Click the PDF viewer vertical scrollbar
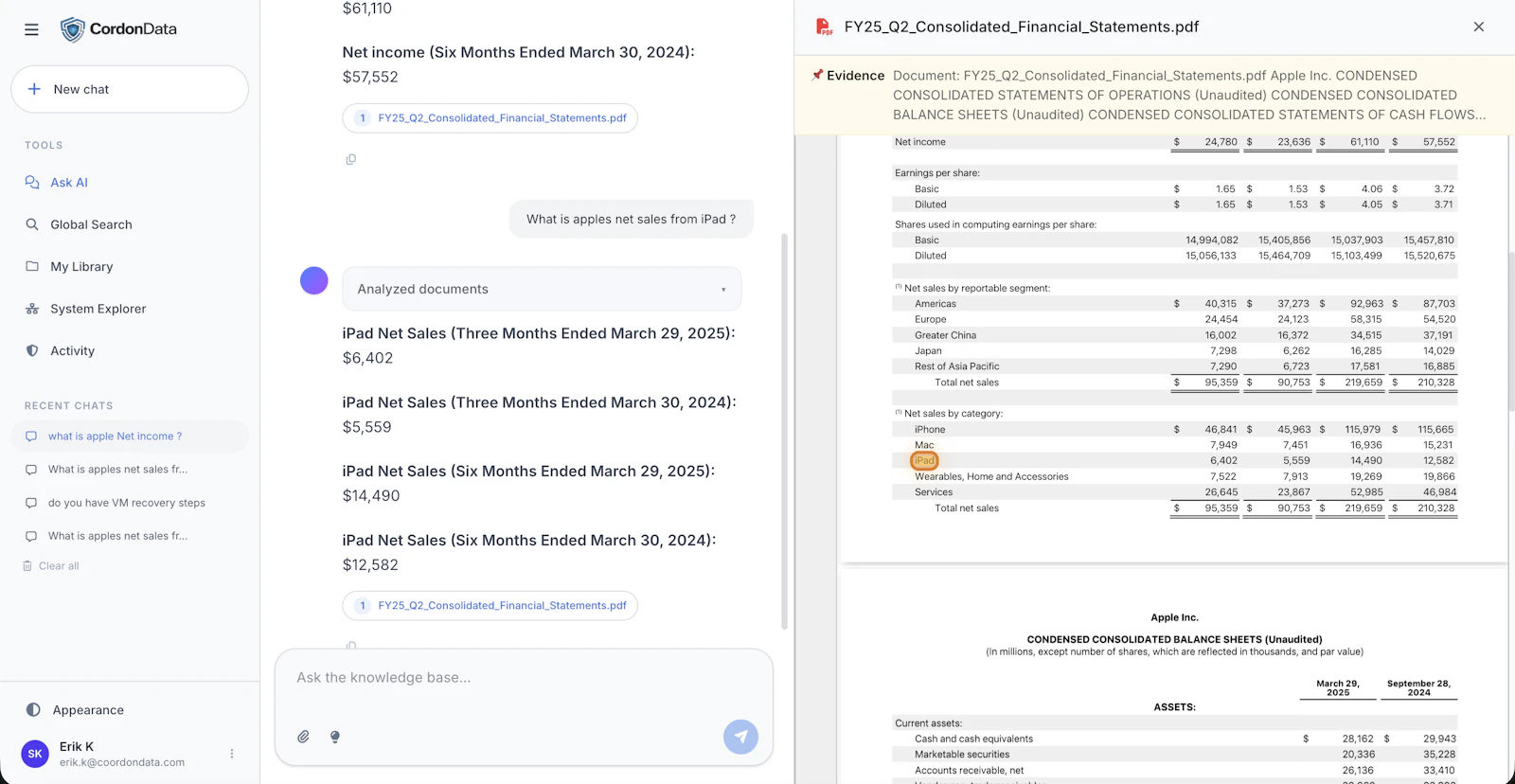The height and width of the screenshot is (784, 1515). pos(1511,331)
